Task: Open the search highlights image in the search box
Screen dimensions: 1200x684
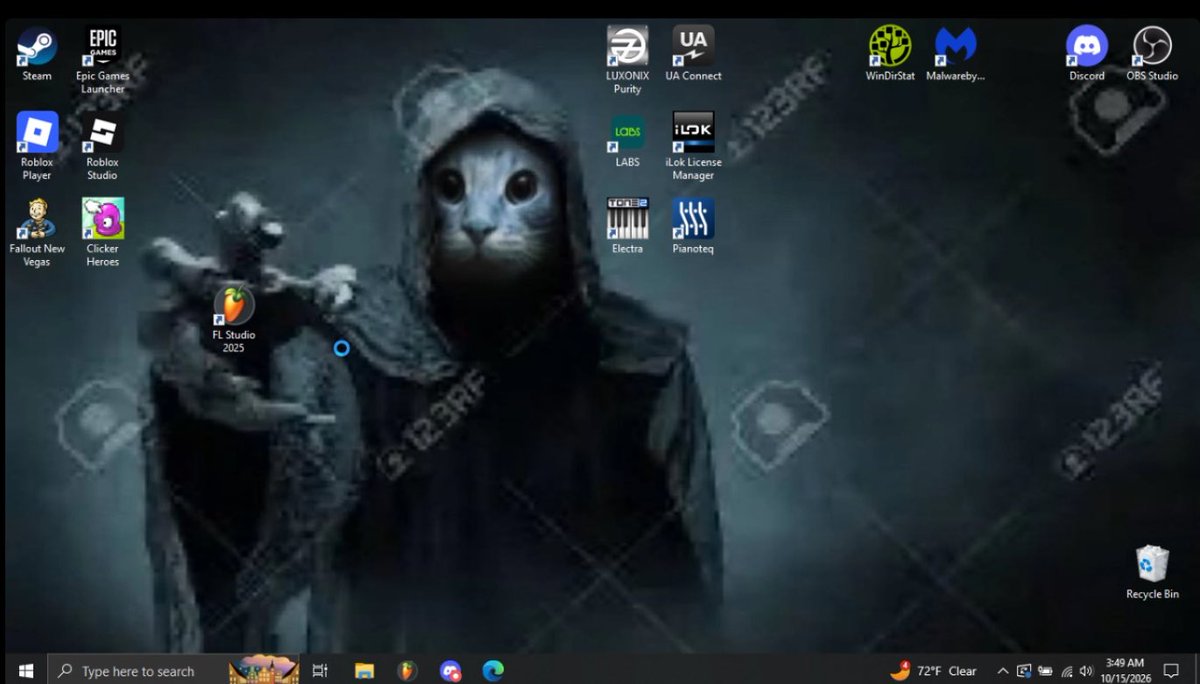Action: (264, 670)
